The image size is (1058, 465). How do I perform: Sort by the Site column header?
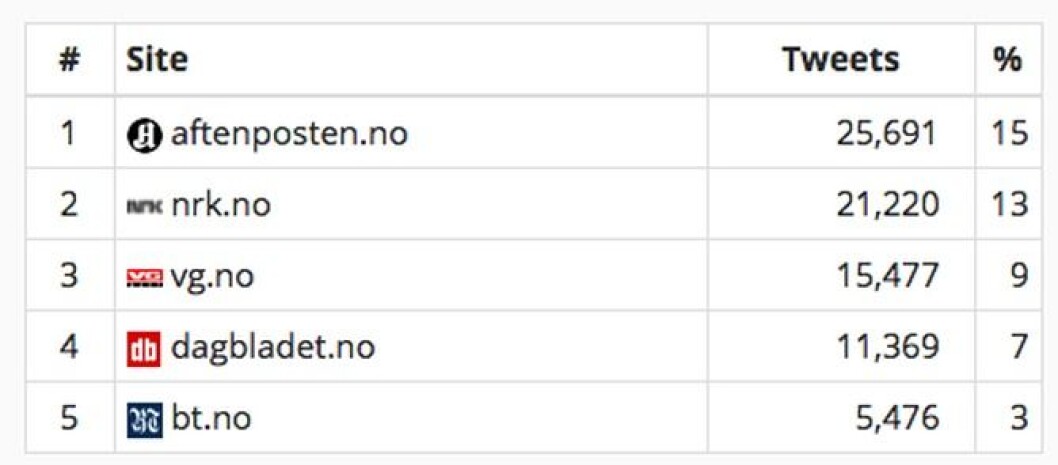pyautogui.click(x=157, y=59)
